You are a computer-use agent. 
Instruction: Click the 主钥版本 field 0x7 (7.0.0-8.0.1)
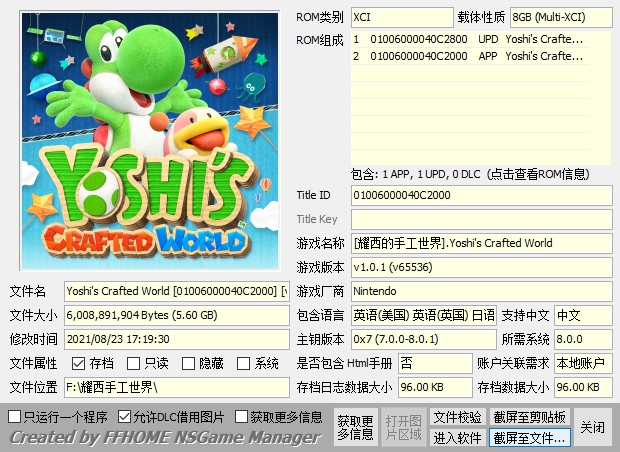423,339
